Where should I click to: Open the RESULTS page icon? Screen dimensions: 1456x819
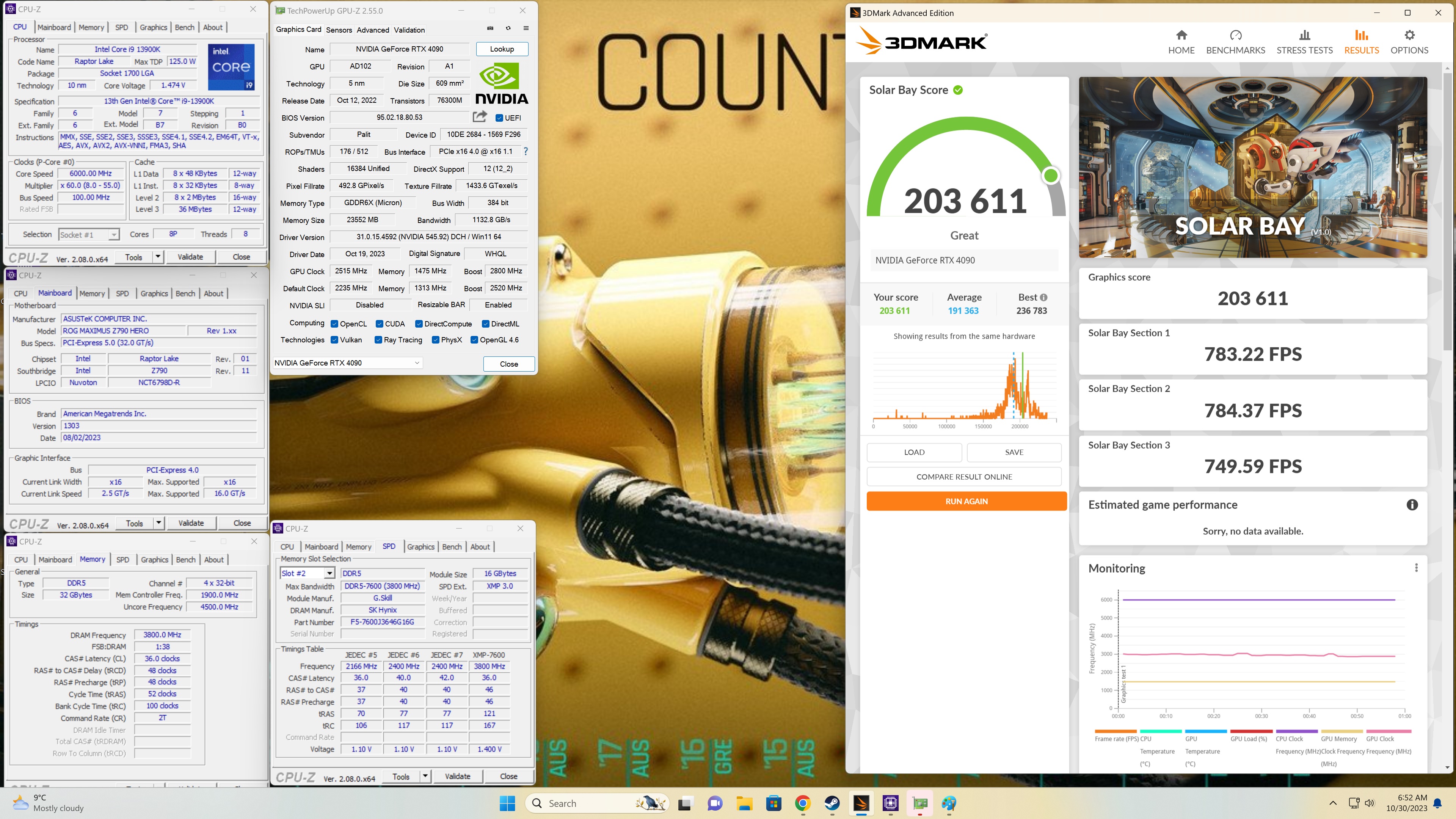(x=1362, y=35)
